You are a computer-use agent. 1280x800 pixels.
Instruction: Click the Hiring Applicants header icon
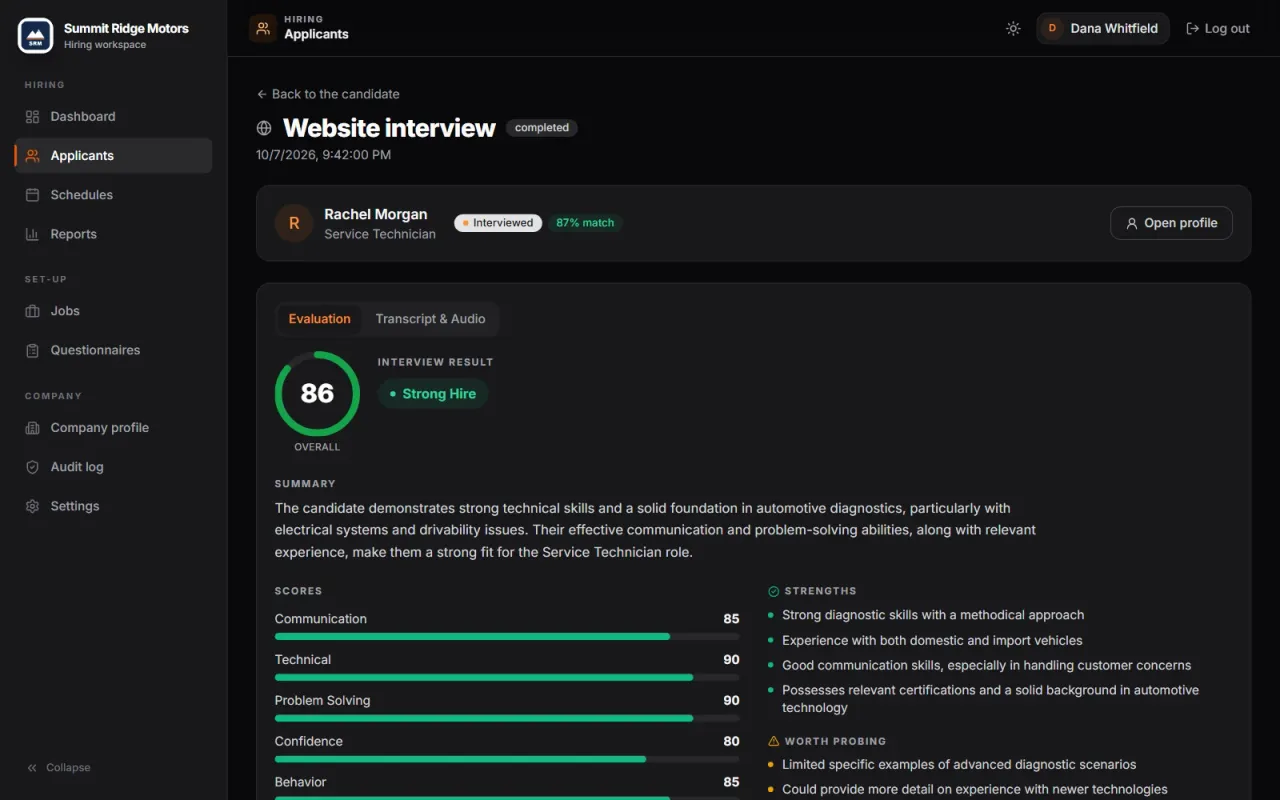coord(263,28)
